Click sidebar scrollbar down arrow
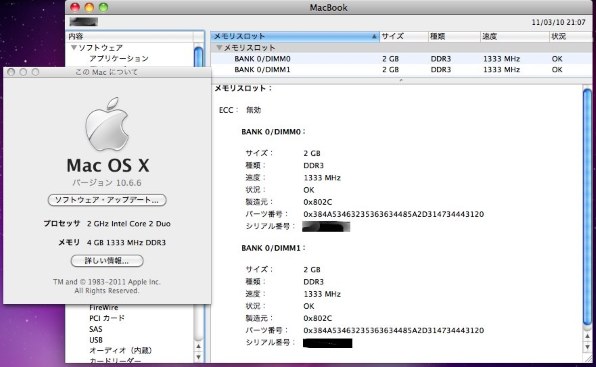The height and width of the screenshot is (367, 596). [x=198, y=357]
